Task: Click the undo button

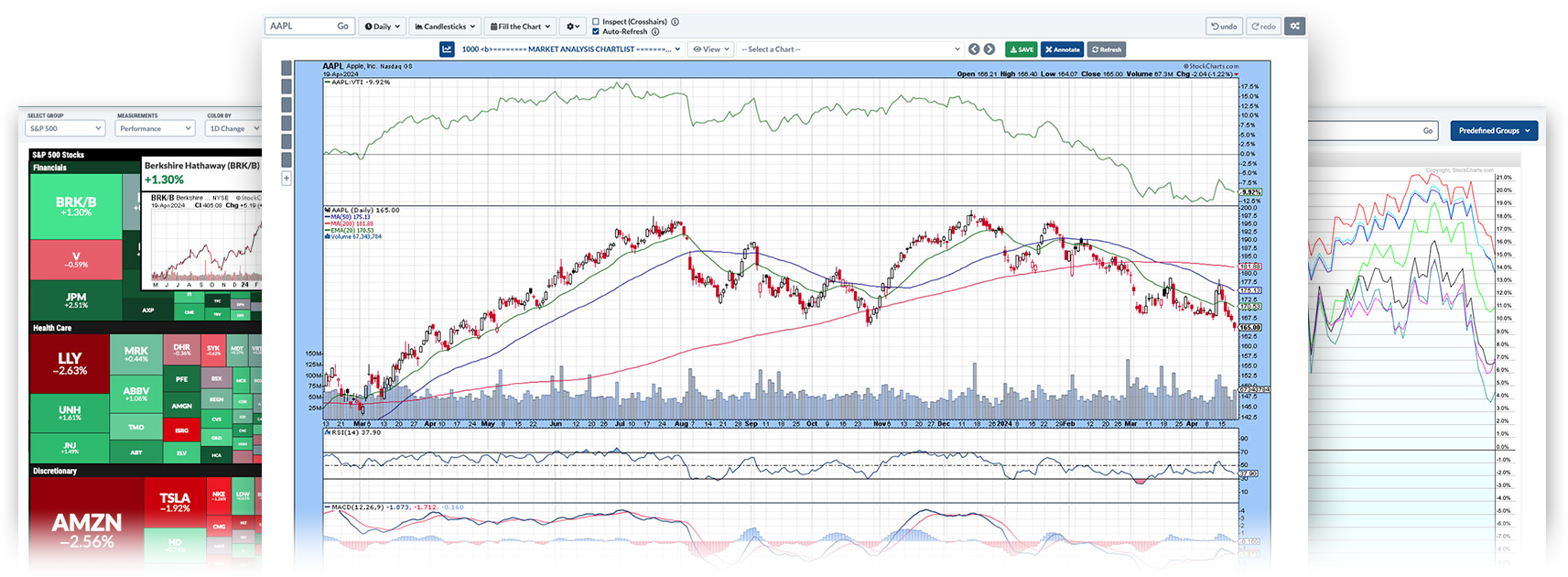Action: [1224, 27]
